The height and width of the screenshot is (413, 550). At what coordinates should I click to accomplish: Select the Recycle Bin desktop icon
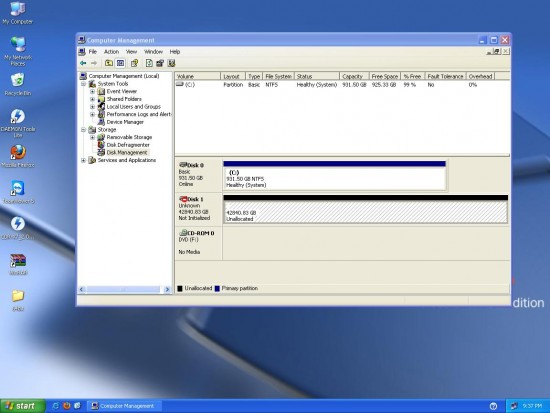click(18, 84)
